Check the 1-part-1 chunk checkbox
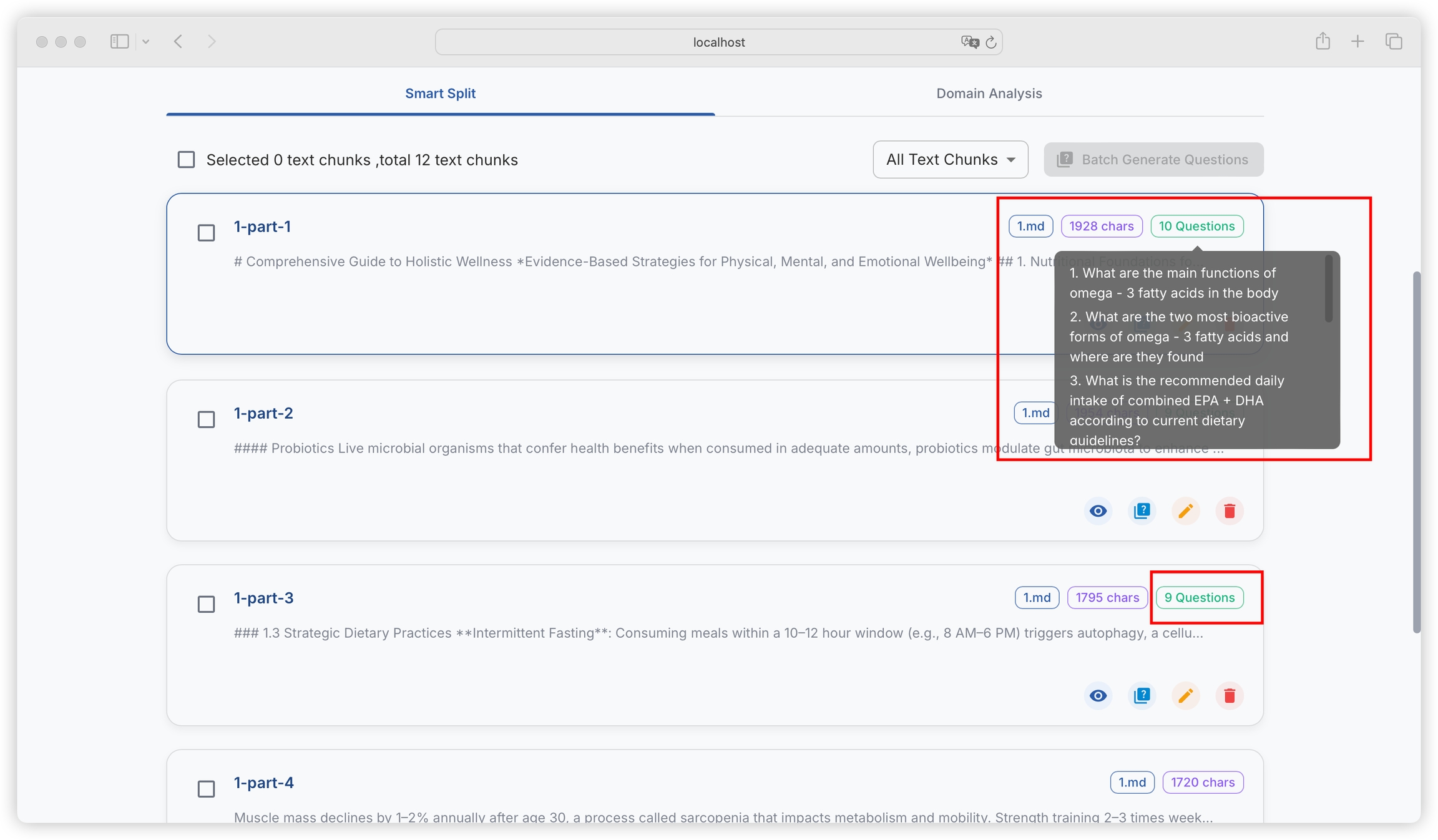Screen dimensions: 1438x840 click(x=206, y=233)
